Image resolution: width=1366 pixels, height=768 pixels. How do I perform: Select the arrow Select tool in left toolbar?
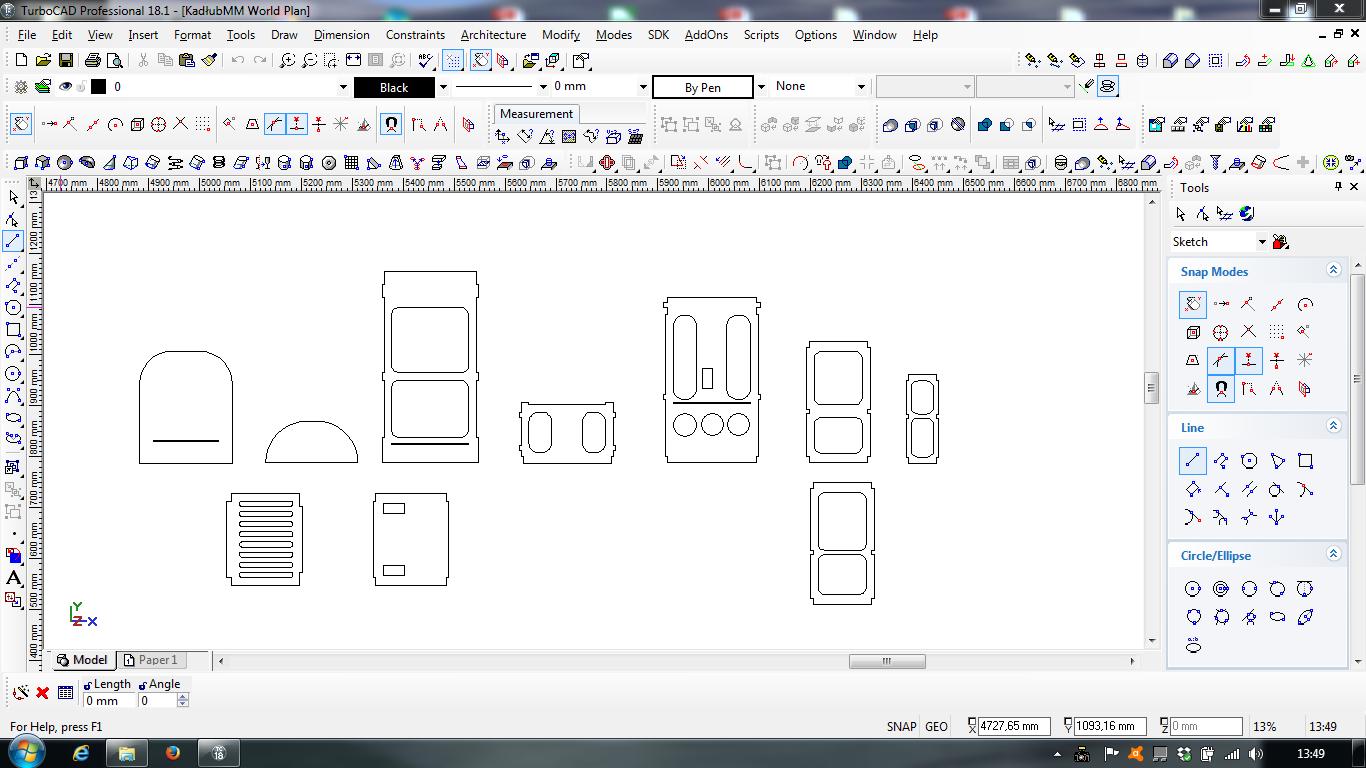[13, 197]
